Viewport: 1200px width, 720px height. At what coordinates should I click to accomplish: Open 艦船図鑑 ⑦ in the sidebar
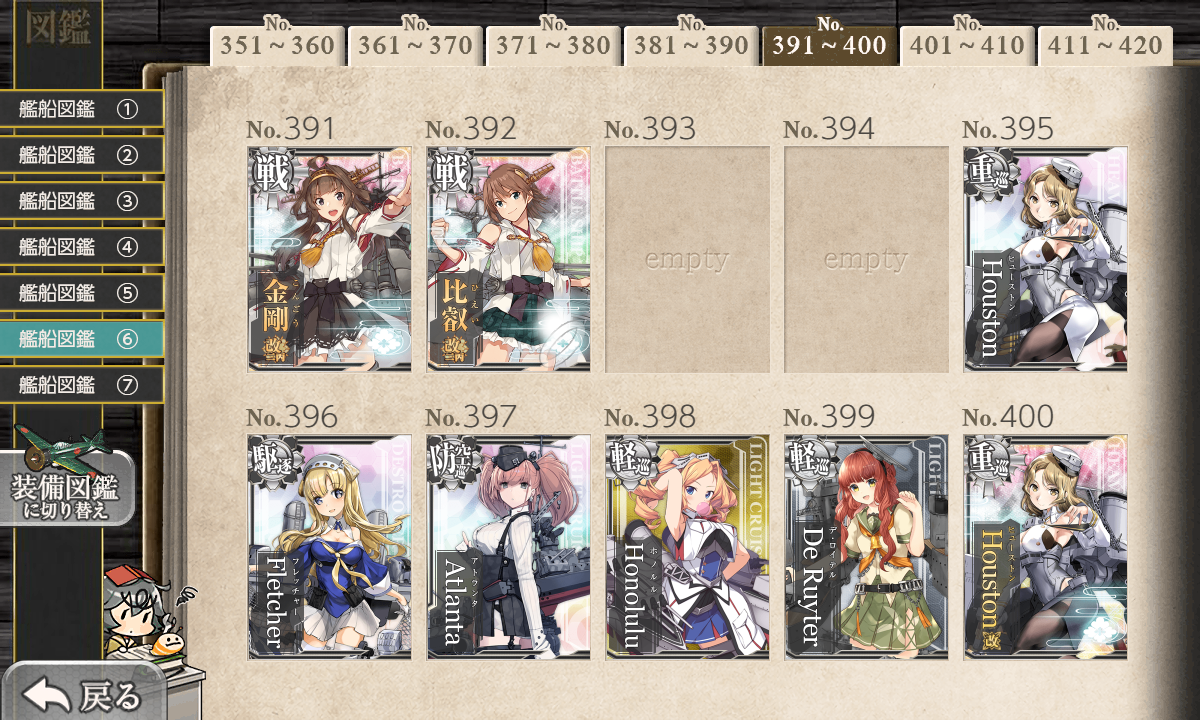(81, 385)
